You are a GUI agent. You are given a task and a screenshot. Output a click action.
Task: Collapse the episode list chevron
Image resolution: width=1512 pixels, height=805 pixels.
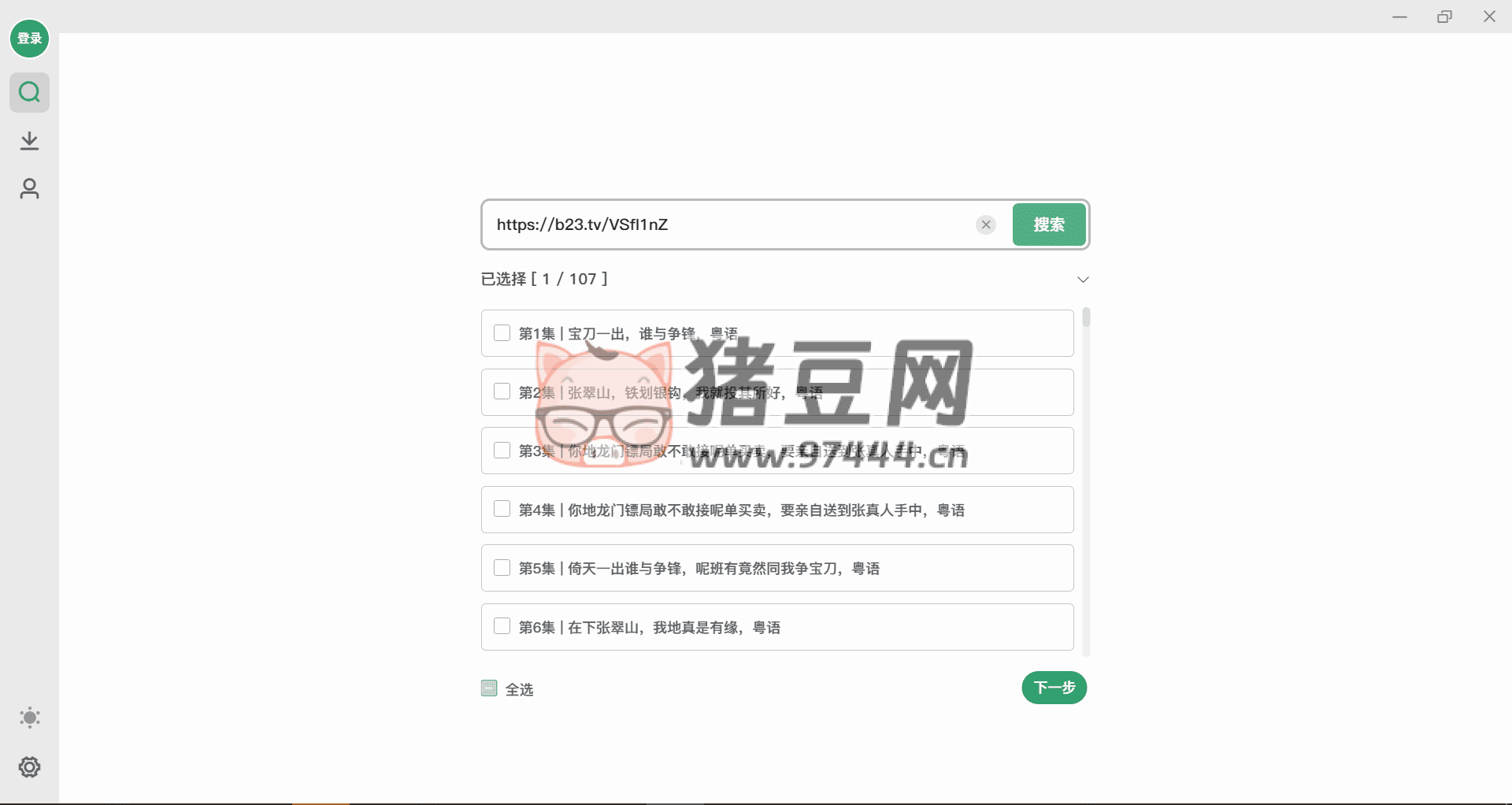[1083, 280]
